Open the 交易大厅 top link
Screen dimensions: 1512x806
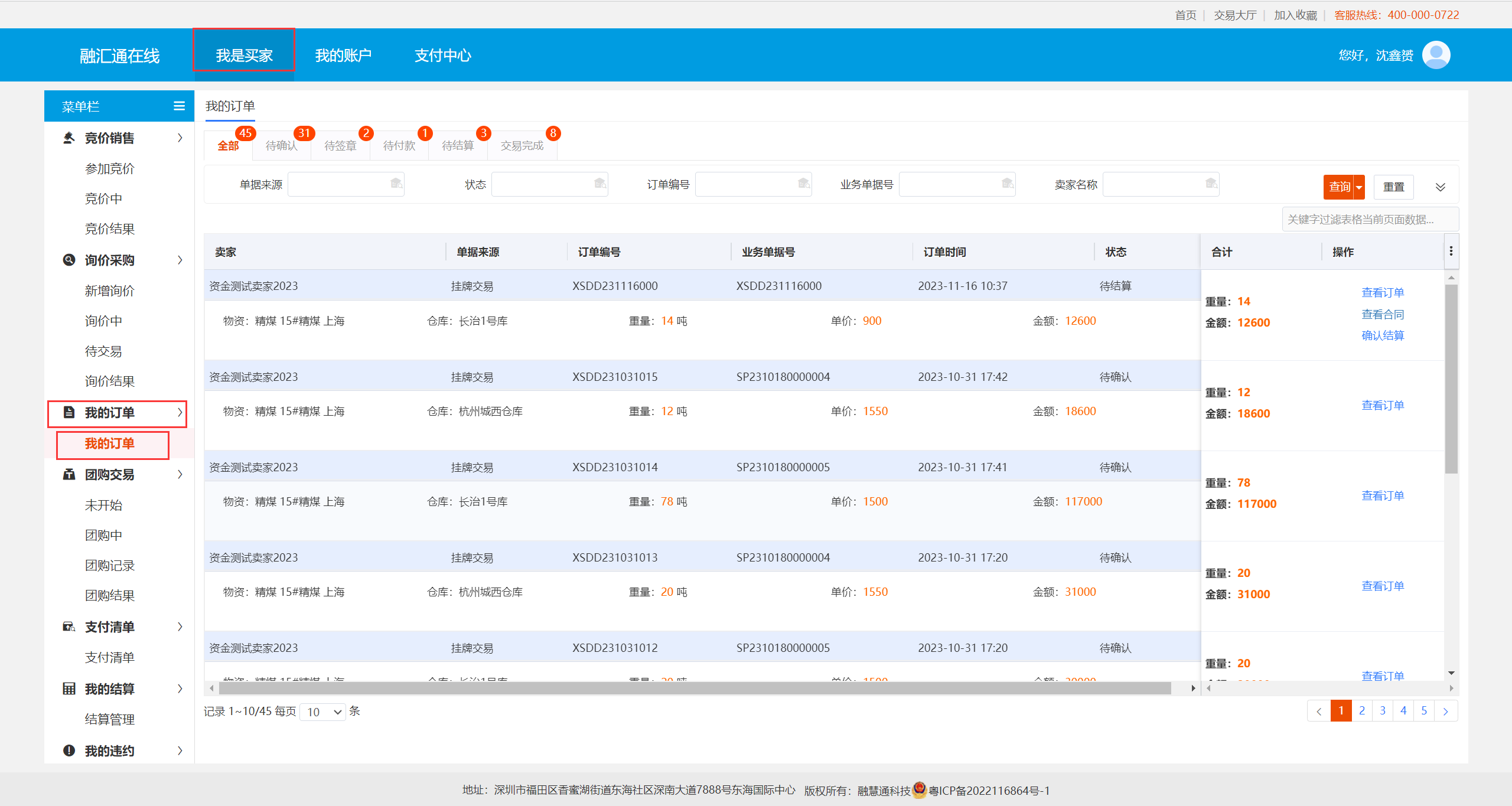[1235, 15]
